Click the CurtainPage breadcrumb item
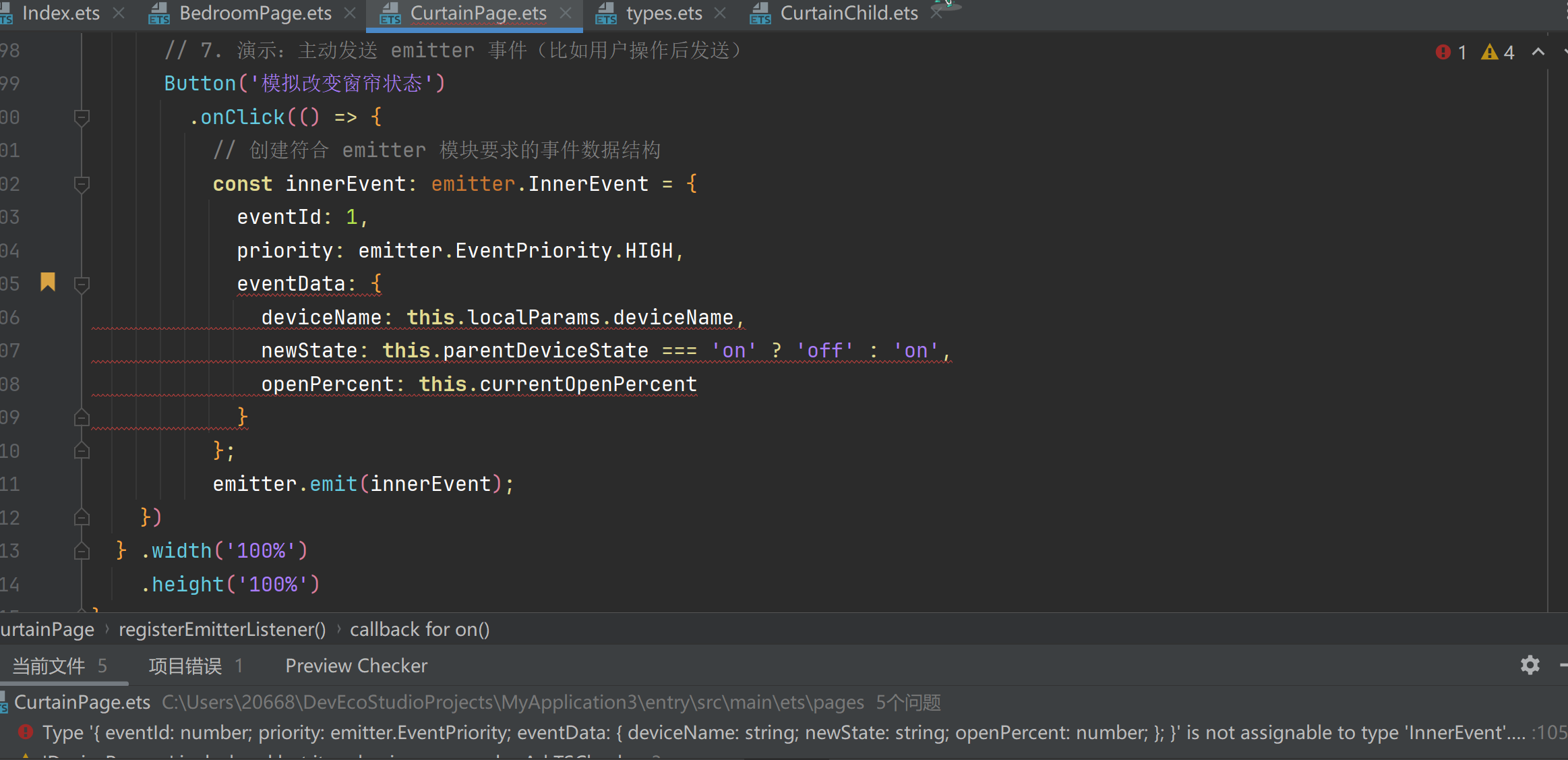The width and height of the screenshot is (1568, 760). pos(47,629)
